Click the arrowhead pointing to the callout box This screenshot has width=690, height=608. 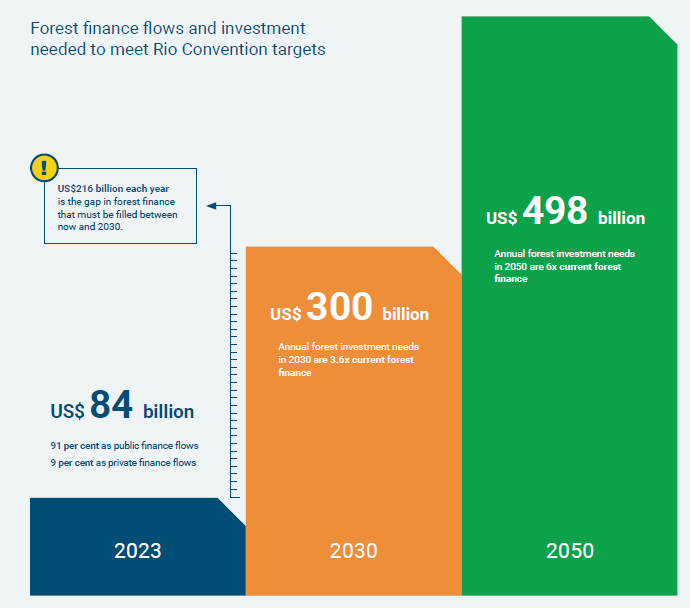(x=212, y=206)
